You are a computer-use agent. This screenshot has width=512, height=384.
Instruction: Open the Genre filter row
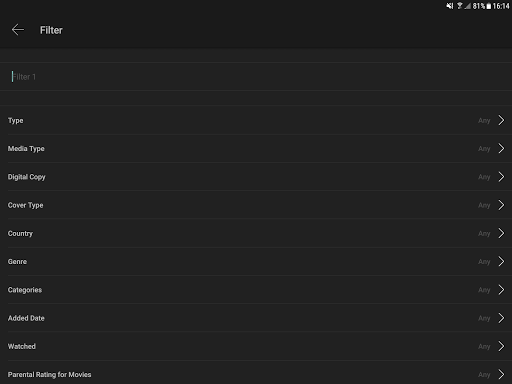tap(256, 262)
